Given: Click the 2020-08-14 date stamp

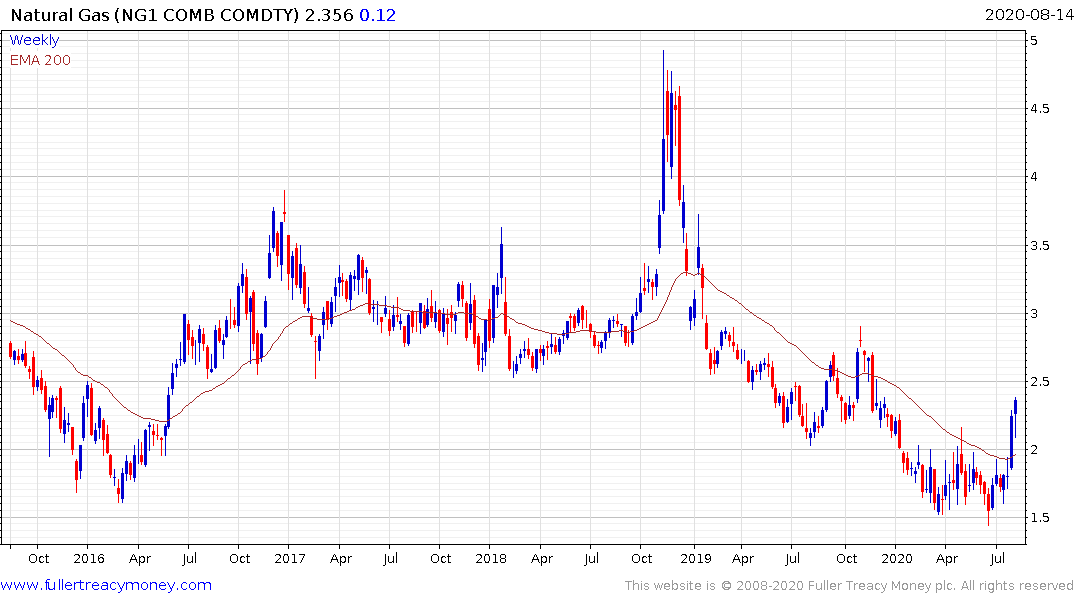Looking at the screenshot, I should point(1029,16).
